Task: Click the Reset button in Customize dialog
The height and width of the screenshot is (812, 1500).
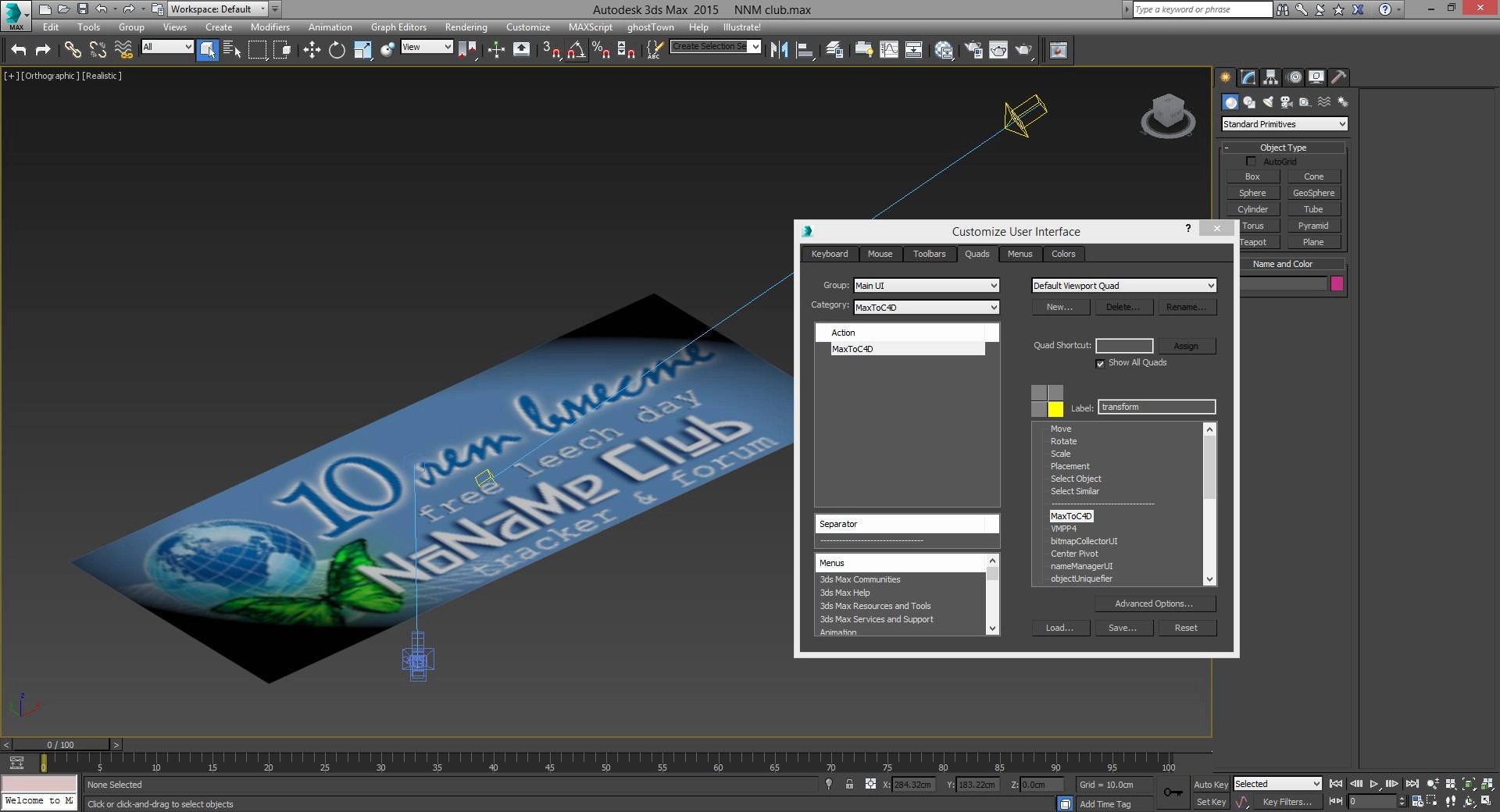Action: (x=1186, y=628)
